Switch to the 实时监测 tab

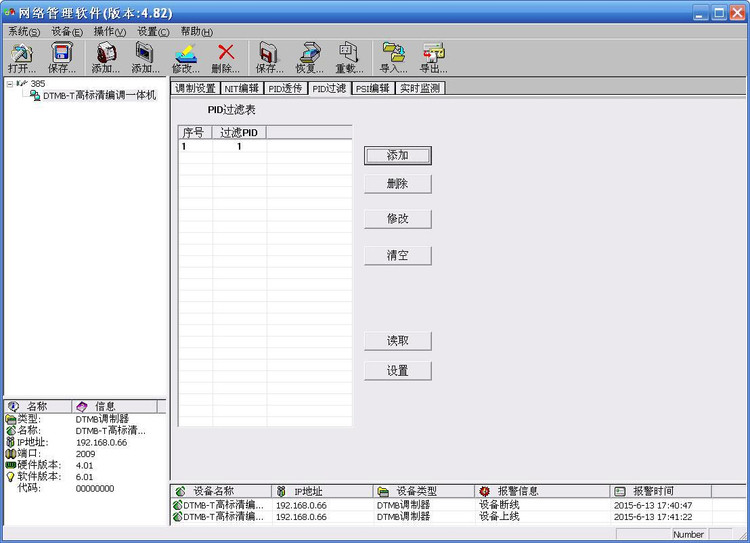pos(420,88)
